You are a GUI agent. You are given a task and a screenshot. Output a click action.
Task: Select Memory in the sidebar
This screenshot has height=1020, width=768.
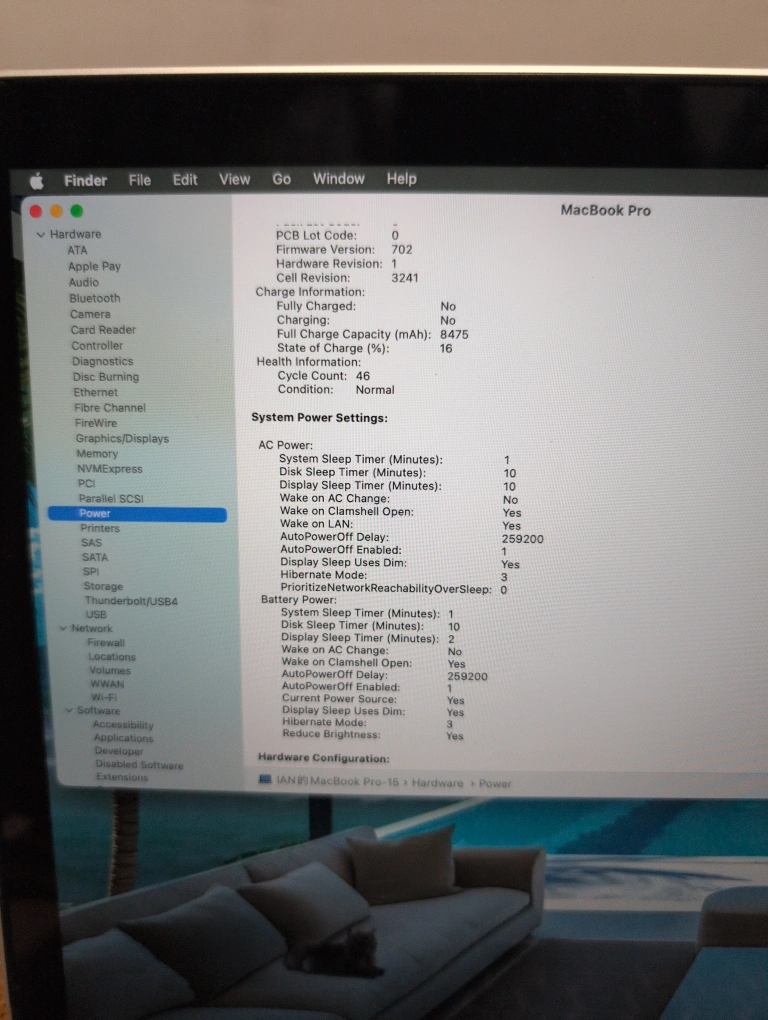[x=98, y=453]
